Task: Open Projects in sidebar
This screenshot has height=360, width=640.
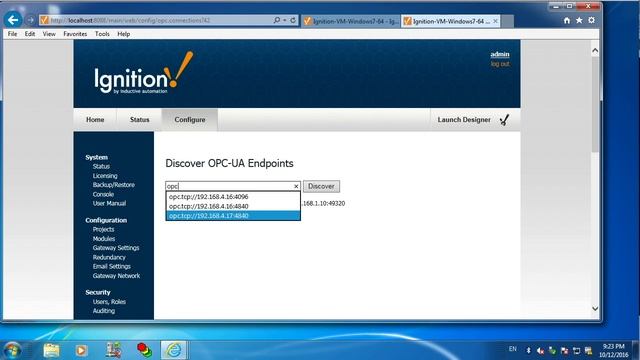Action: tap(103, 229)
